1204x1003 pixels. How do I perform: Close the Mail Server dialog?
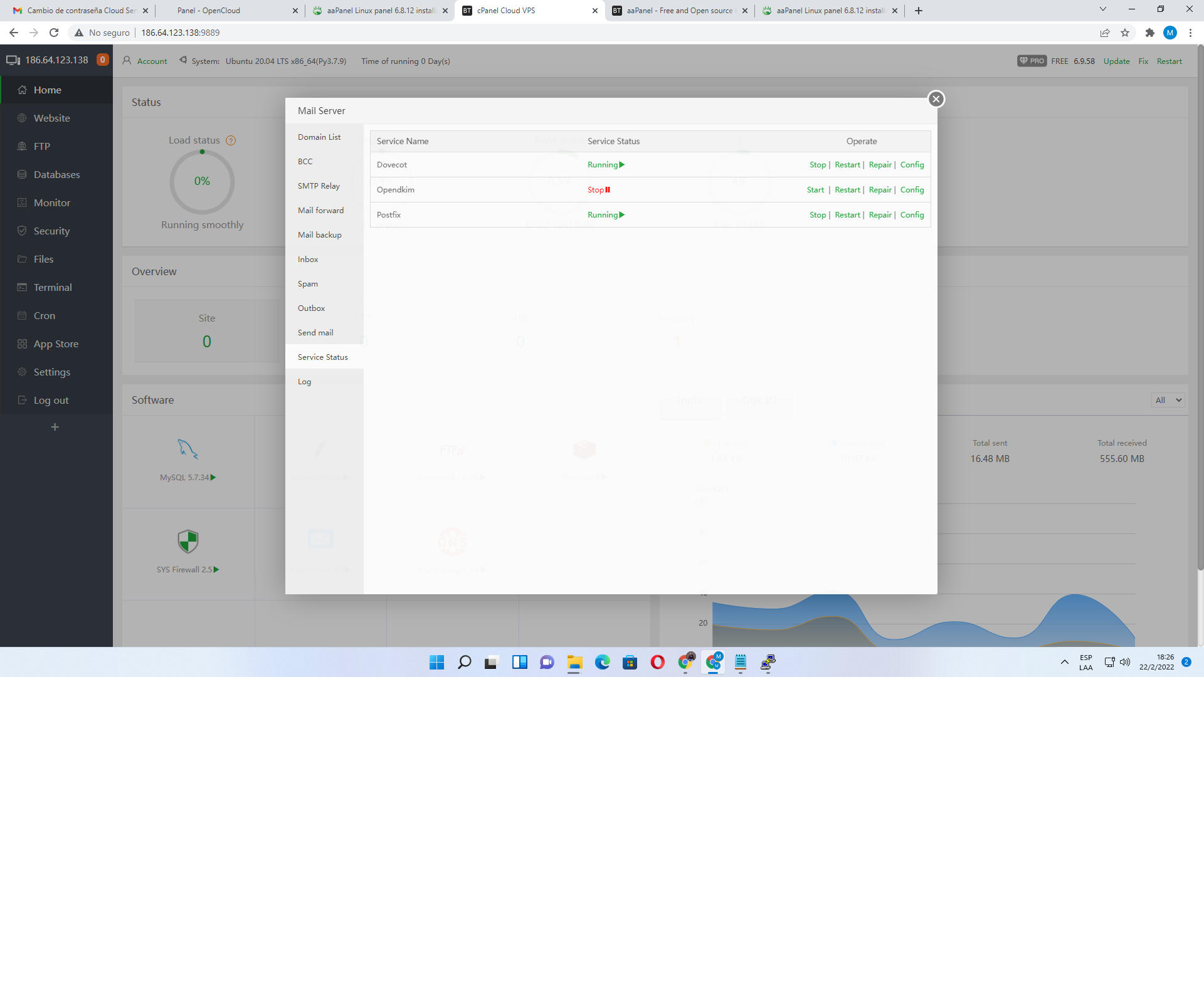pos(936,99)
